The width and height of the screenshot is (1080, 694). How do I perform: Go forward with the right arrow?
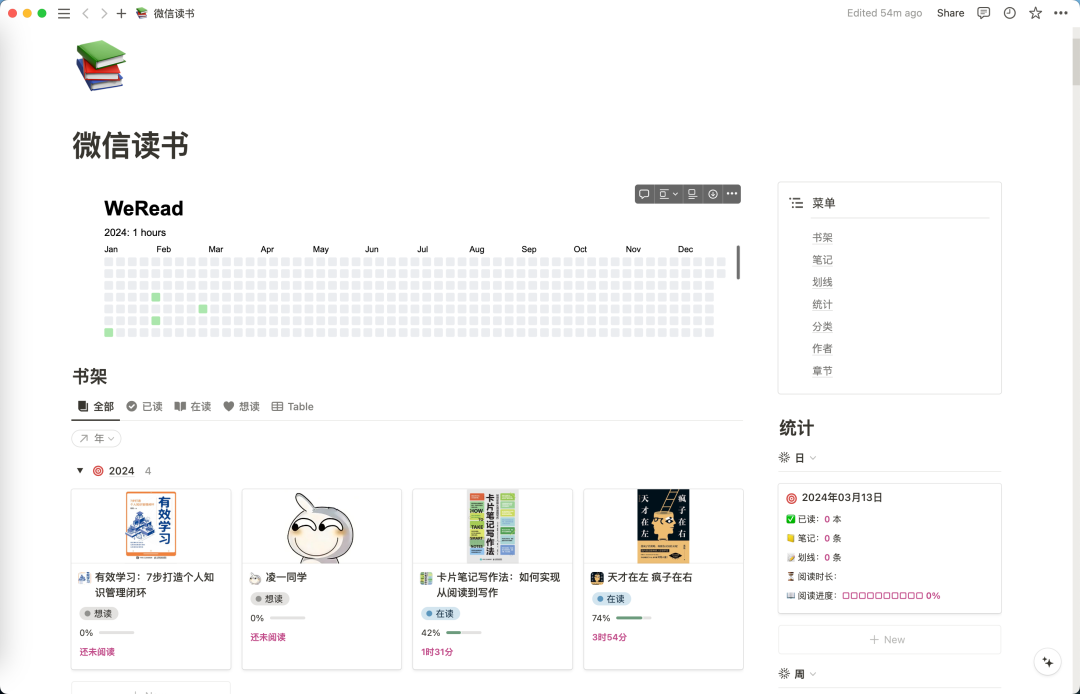point(103,13)
